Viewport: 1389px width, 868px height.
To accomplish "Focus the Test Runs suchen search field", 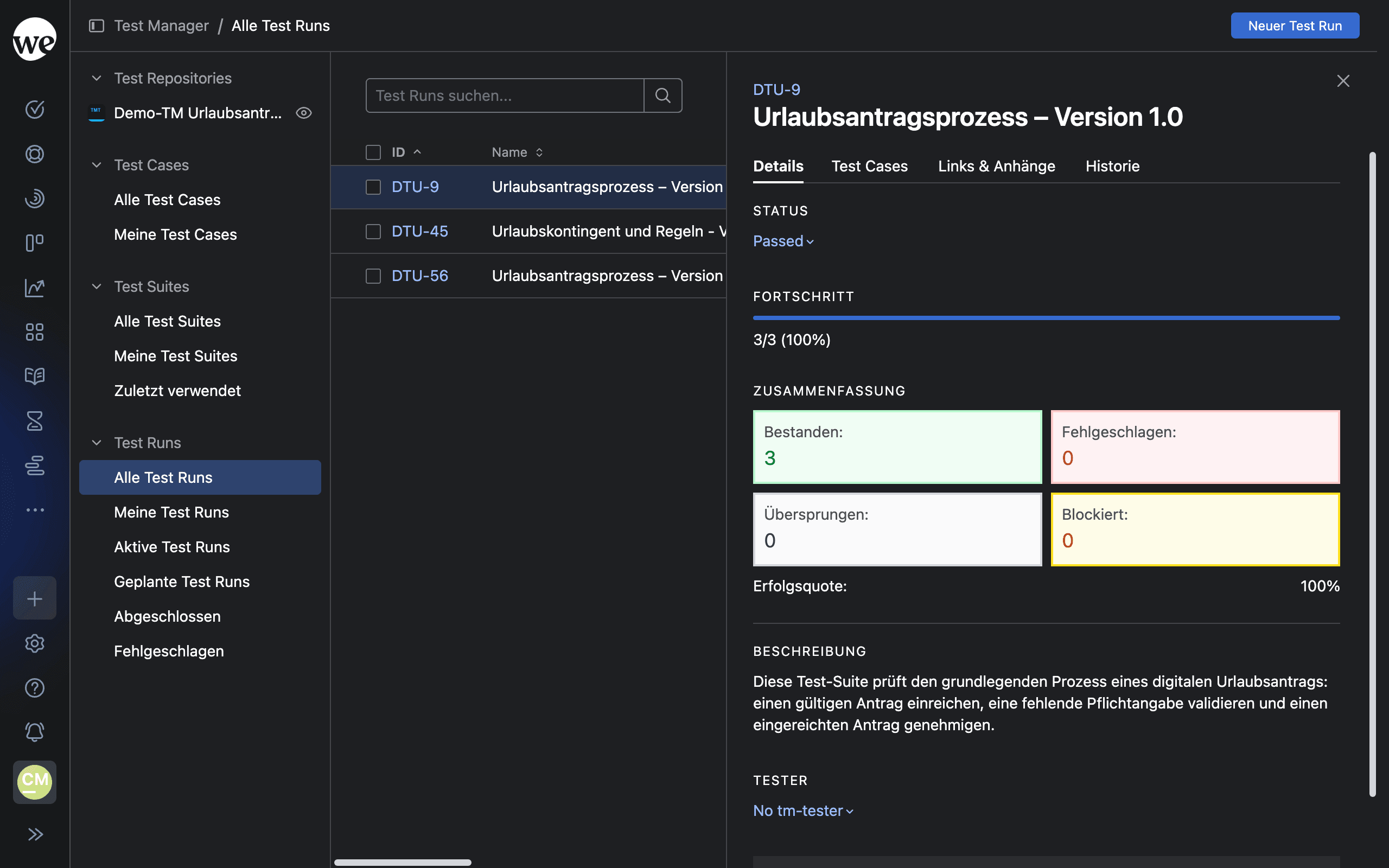I will [505, 95].
